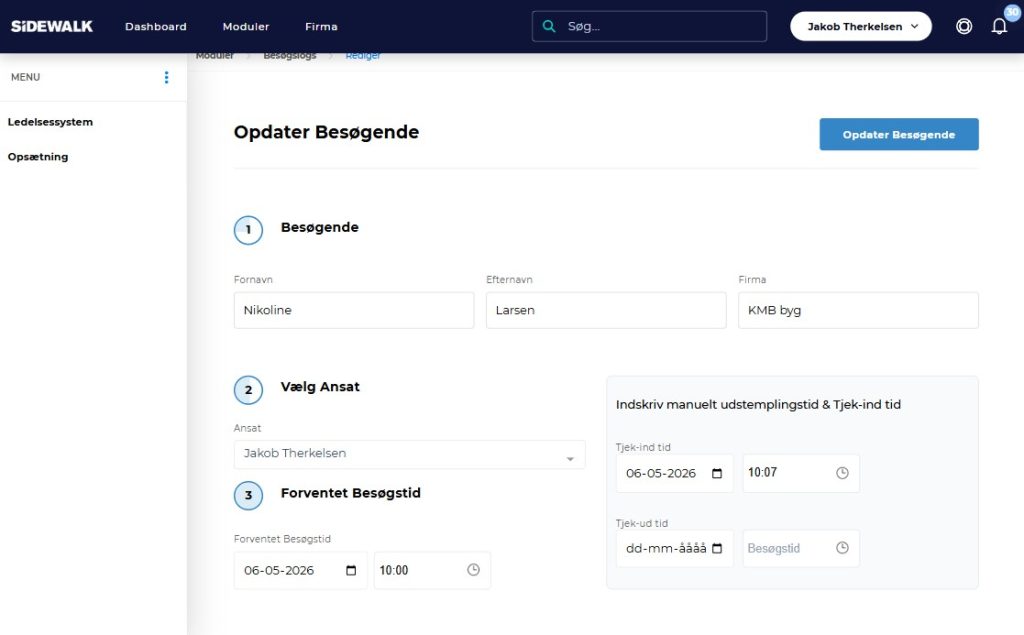Open clock picker for Tjek-ud time

click(842, 548)
